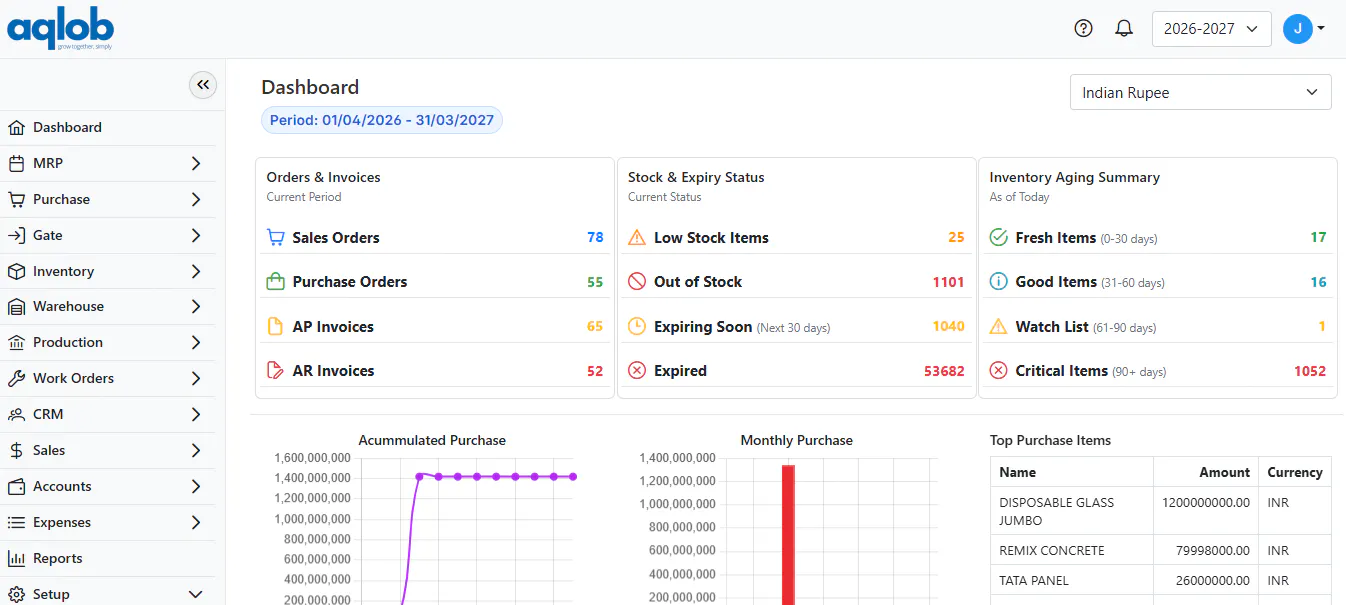Open the Sales Orders count 78
1346x605 pixels.
click(595, 237)
